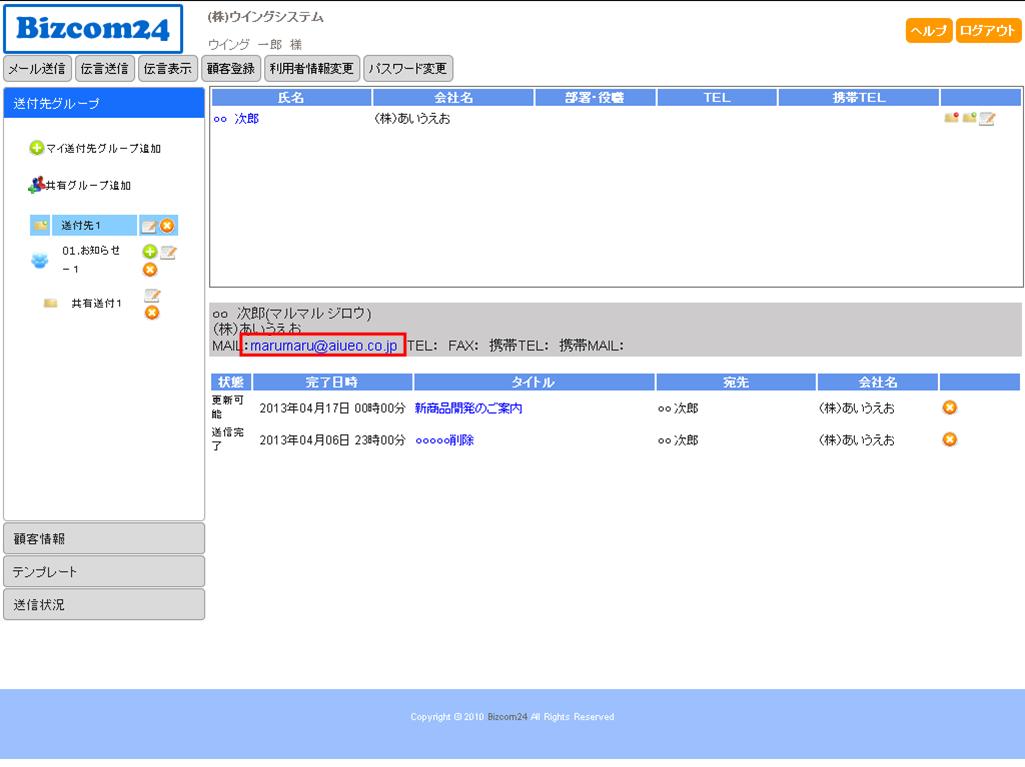This screenshot has height=767, width=1025.
Task: Click the green plus icon for マイ送付先グループ追加
Action: click(x=37, y=148)
